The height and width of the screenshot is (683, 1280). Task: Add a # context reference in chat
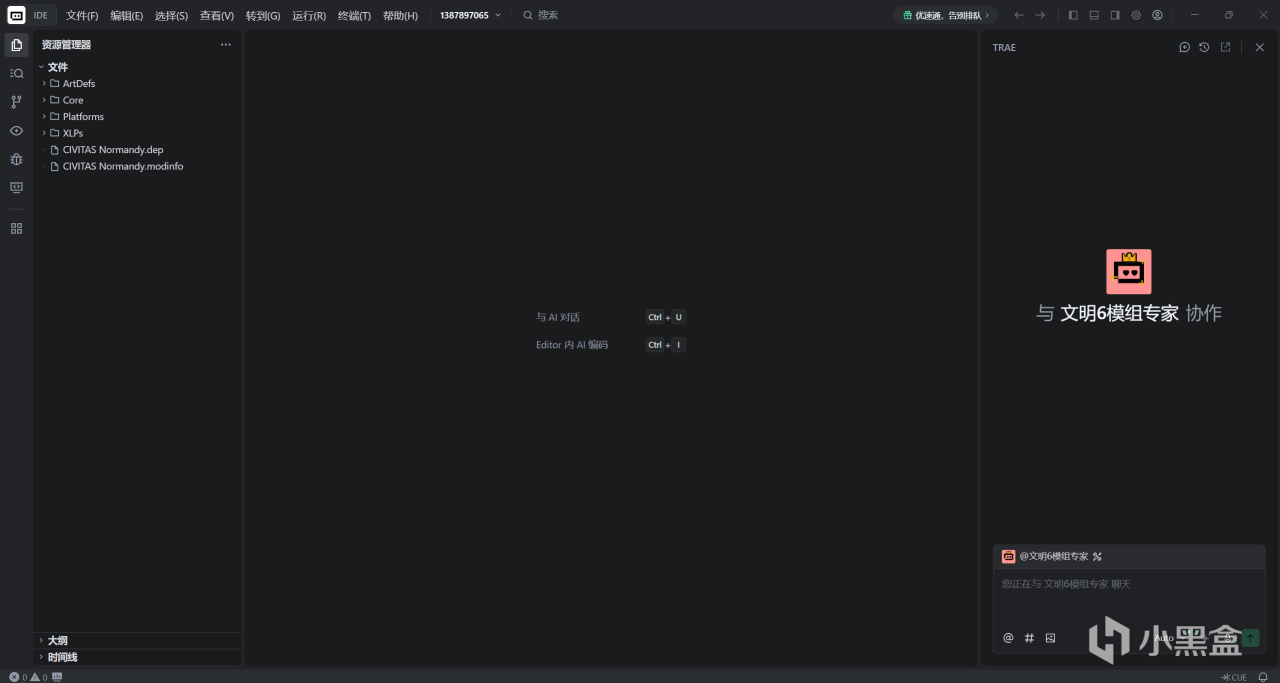(x=1029, y=638)
